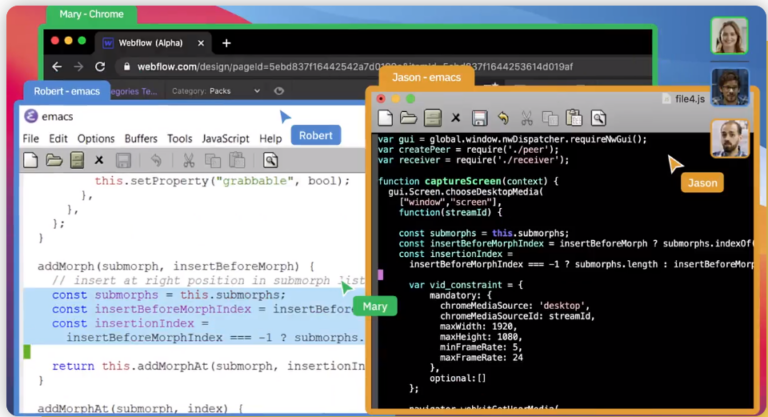
Task: Click the directory drawer icon in Jason's emacs toolbar
Action: pos(432,118)
